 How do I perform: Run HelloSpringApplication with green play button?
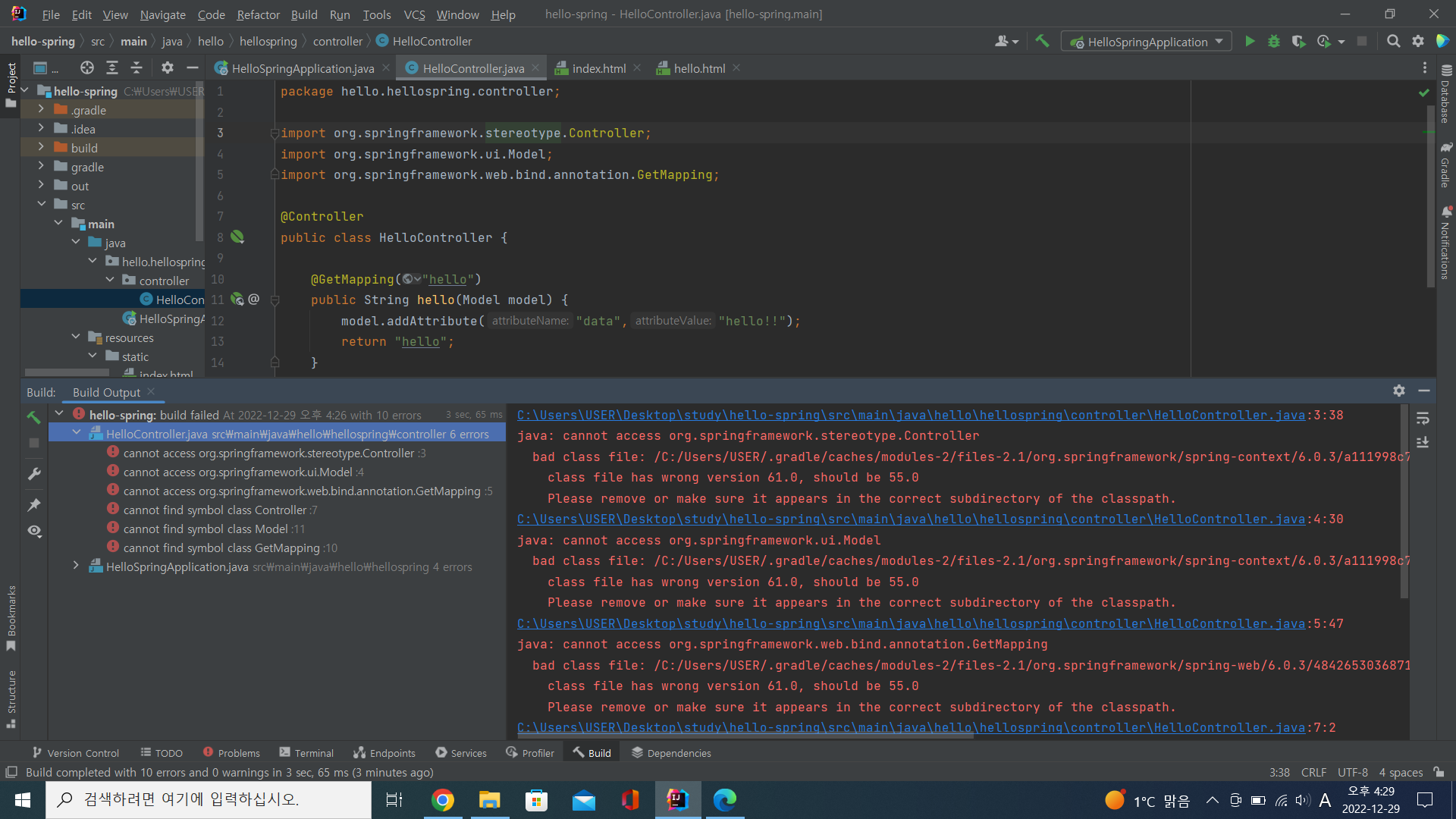1250,42
